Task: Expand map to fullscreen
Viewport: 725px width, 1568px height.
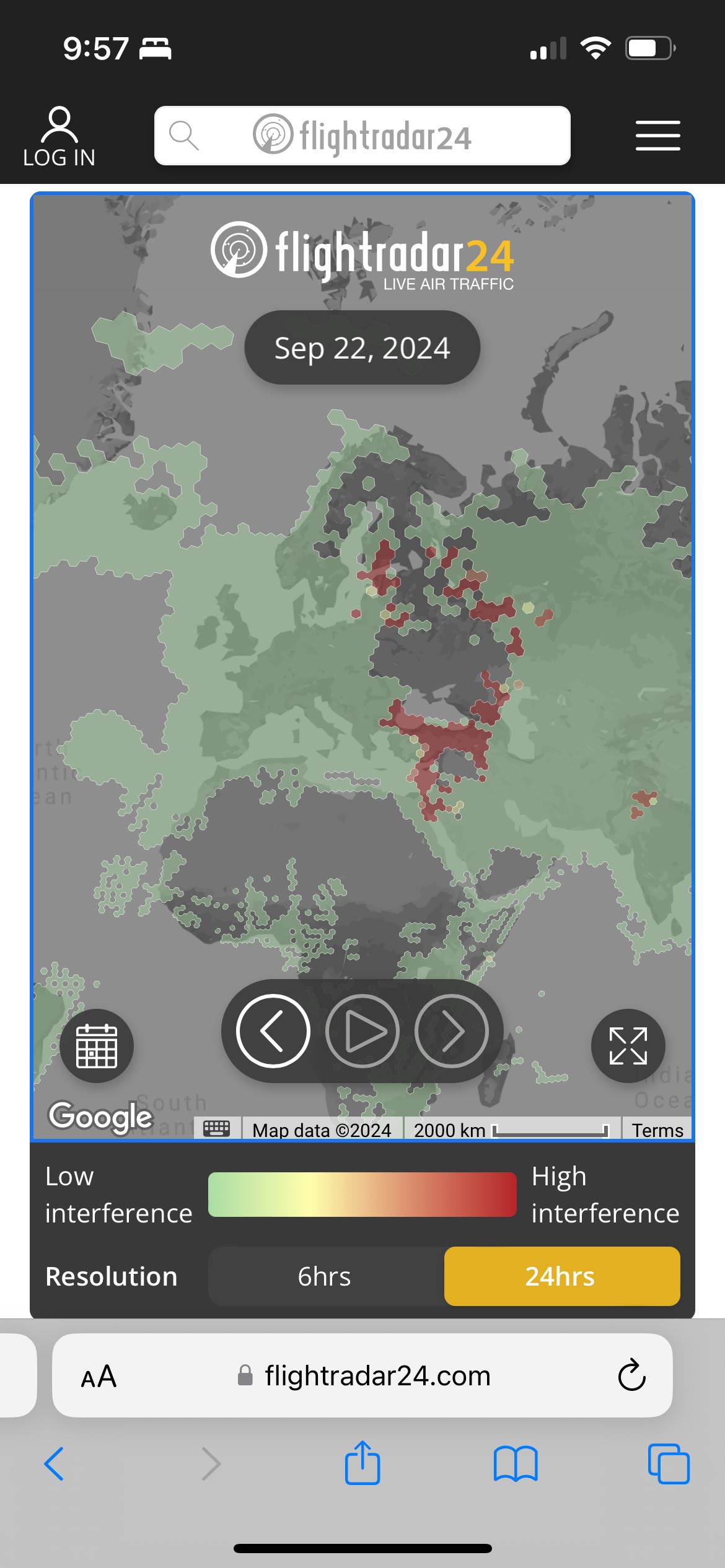Action: pyautogui.click(x=628, y=1046)
